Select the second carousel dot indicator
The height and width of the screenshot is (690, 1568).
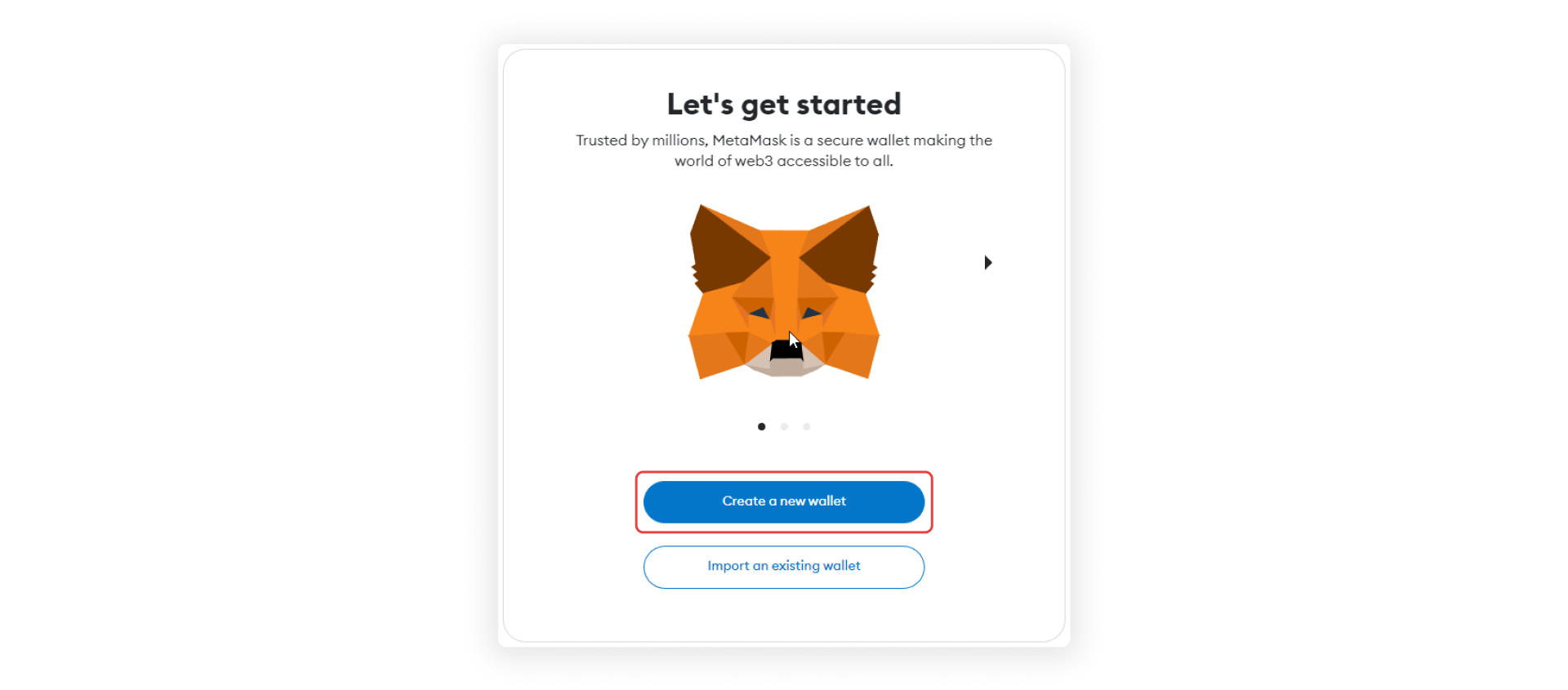point(784,426)
